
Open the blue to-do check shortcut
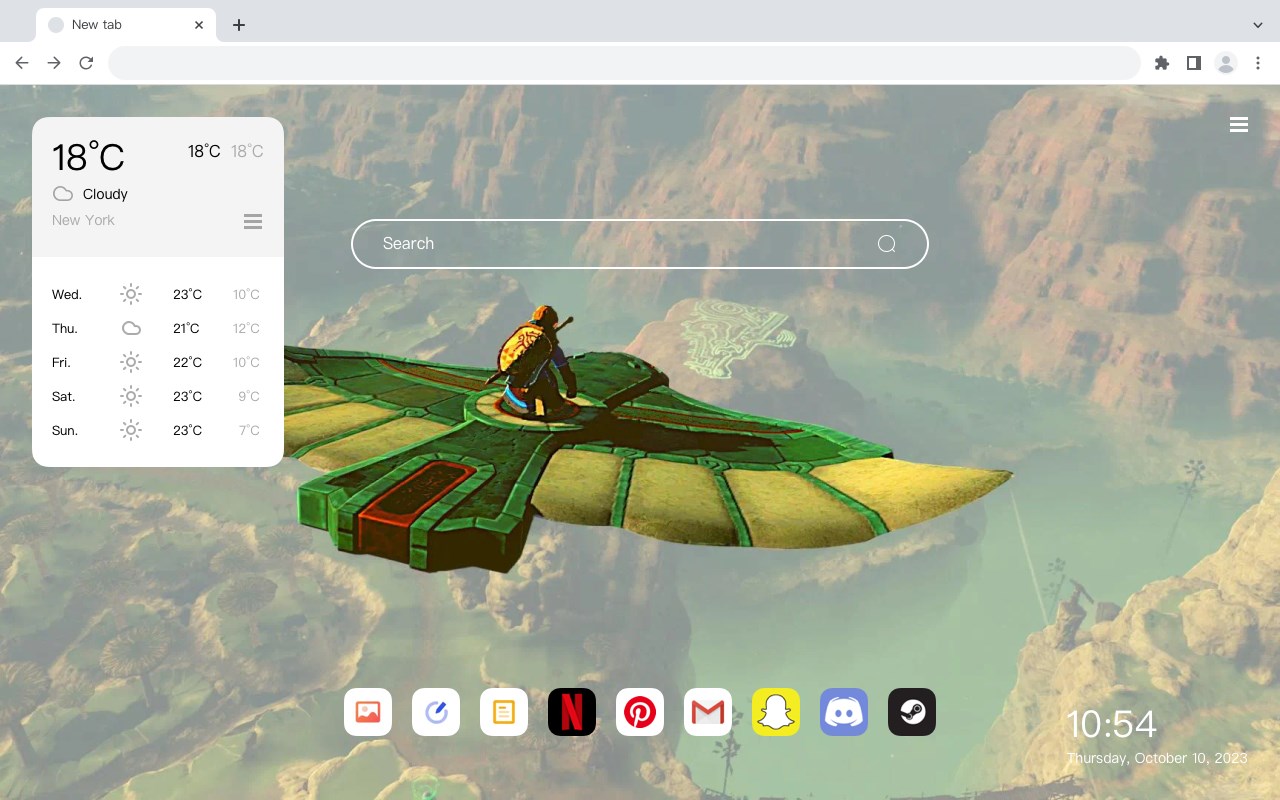pos(436,712)
